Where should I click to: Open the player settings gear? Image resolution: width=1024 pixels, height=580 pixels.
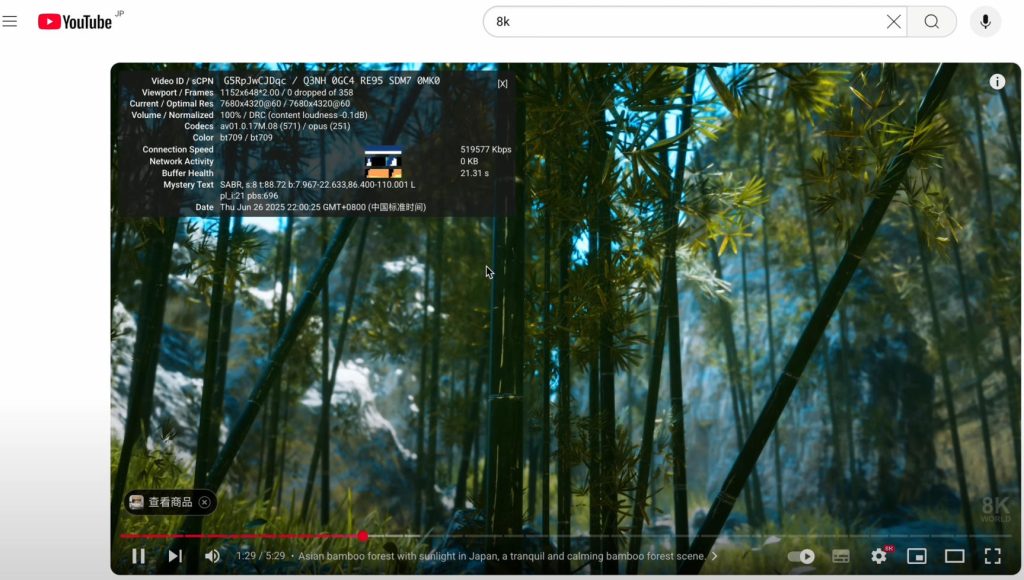tap(879, 556)
